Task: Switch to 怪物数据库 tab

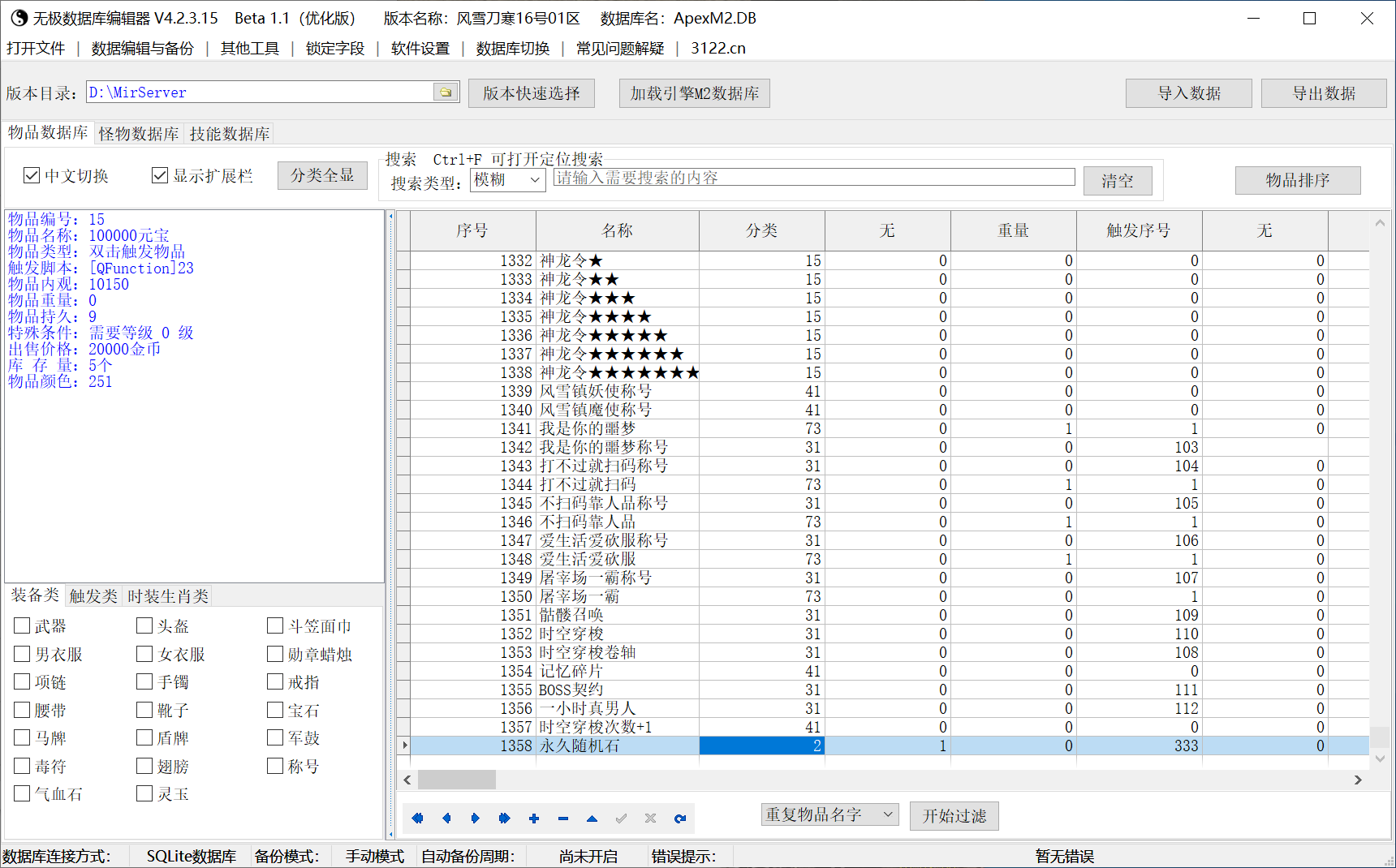Action: click(x=139, y=134)
